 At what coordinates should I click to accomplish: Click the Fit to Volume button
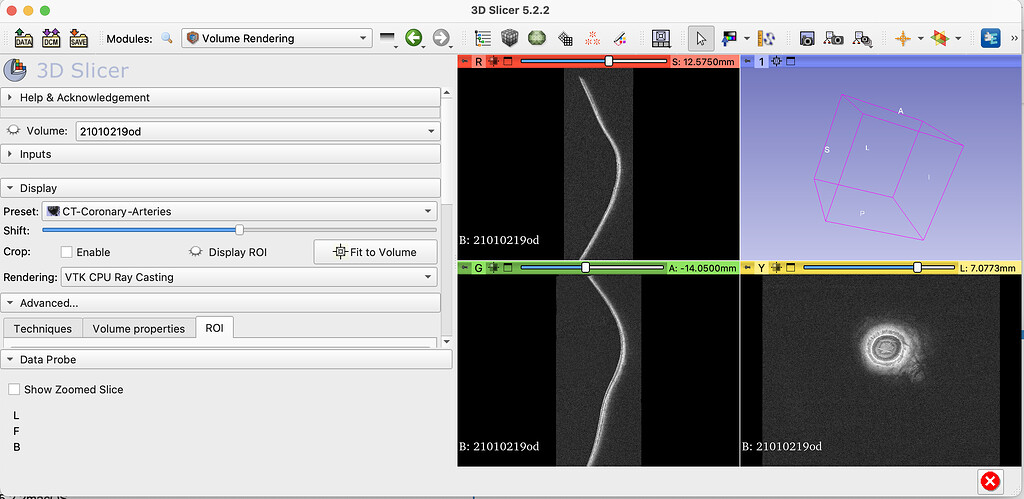pyautogui.click(x=375, y=252)
